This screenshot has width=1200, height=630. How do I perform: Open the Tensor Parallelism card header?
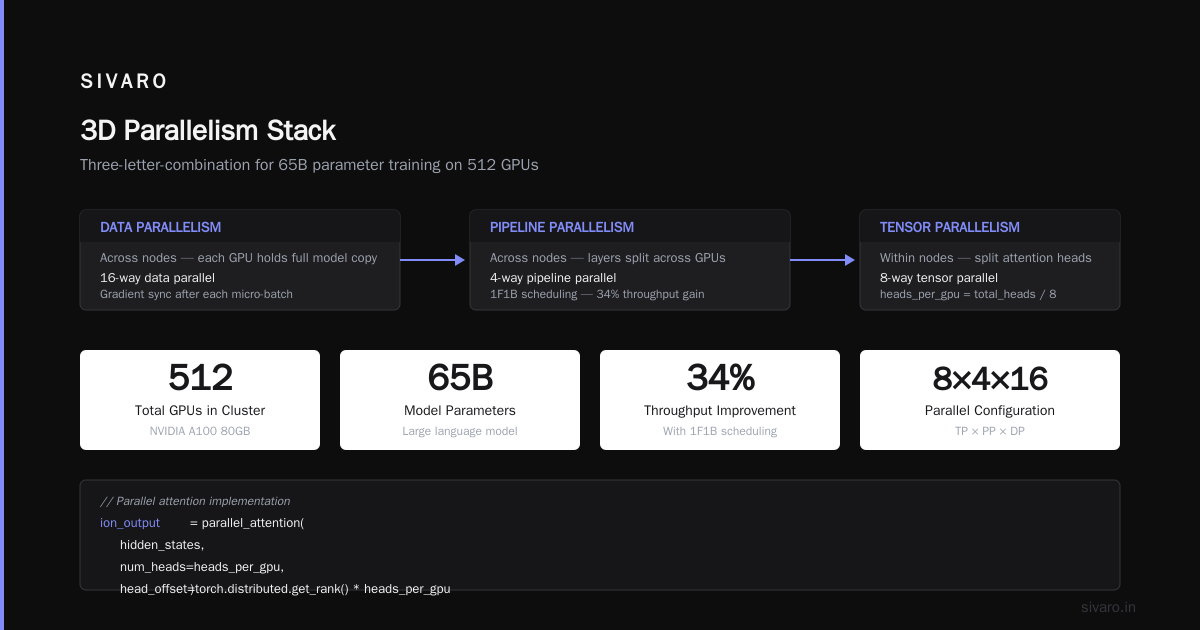tap(990, 227)
